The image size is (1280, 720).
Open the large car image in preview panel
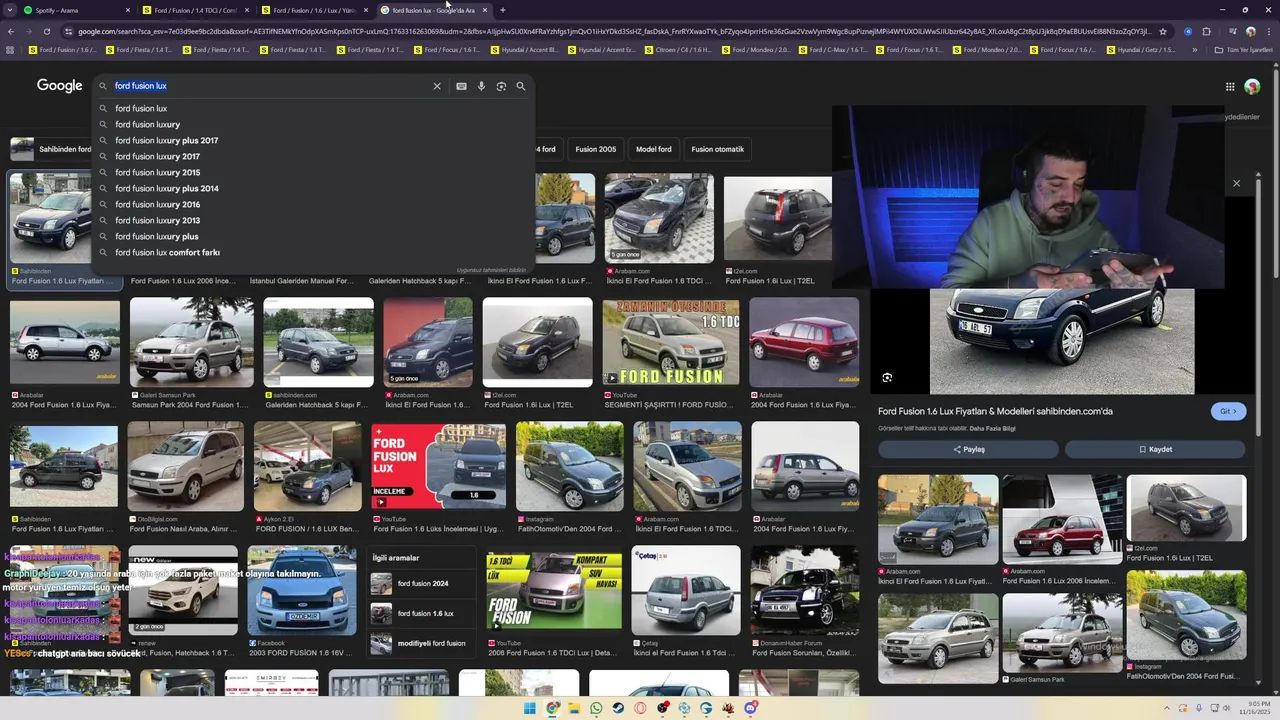point(1062,341)
